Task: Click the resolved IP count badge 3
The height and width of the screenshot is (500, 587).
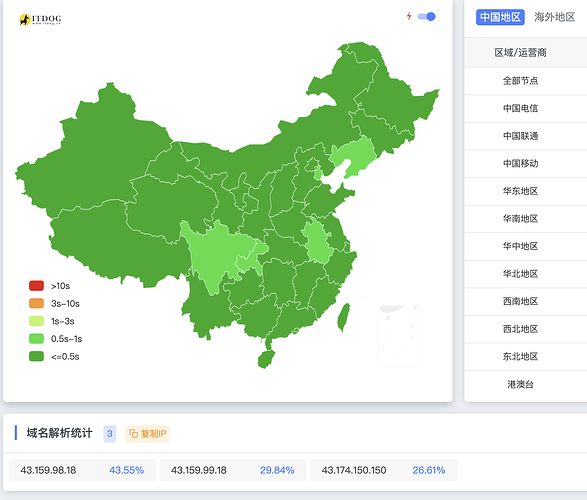Action: [110, 434]
